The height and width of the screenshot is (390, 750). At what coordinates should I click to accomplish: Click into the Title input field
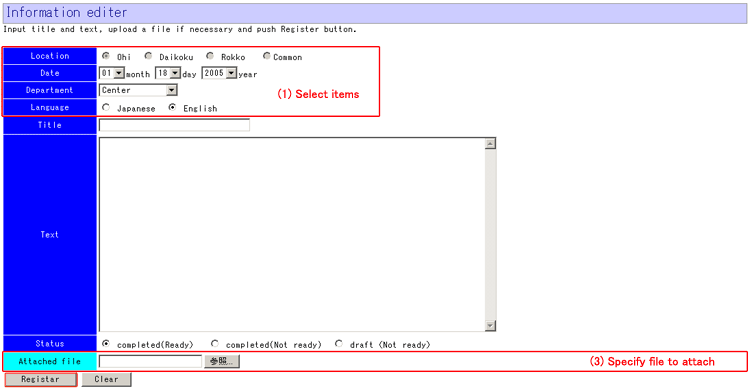click(x=174, y=125)
